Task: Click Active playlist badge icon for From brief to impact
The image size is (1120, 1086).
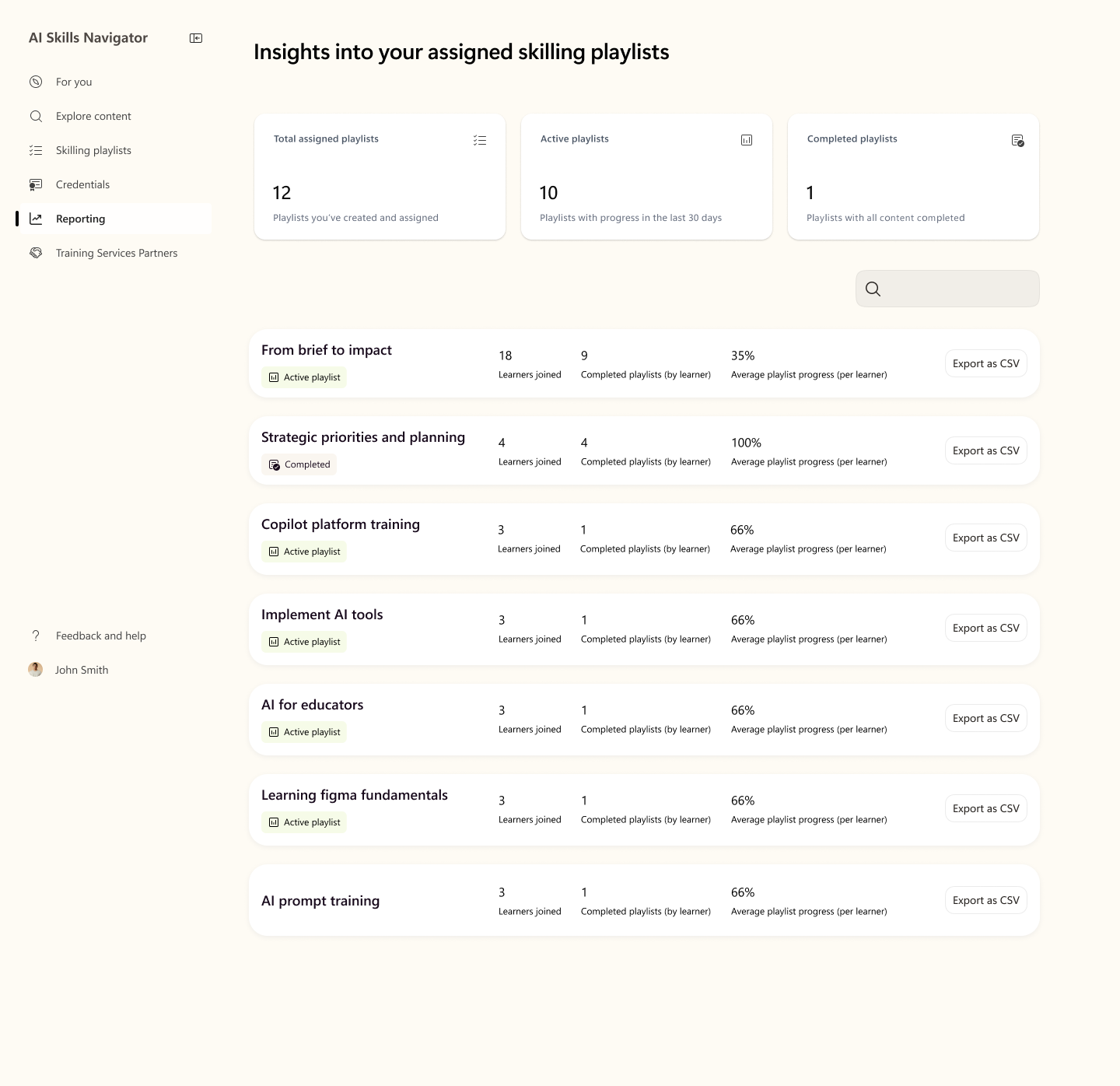Action: (274, 377)
